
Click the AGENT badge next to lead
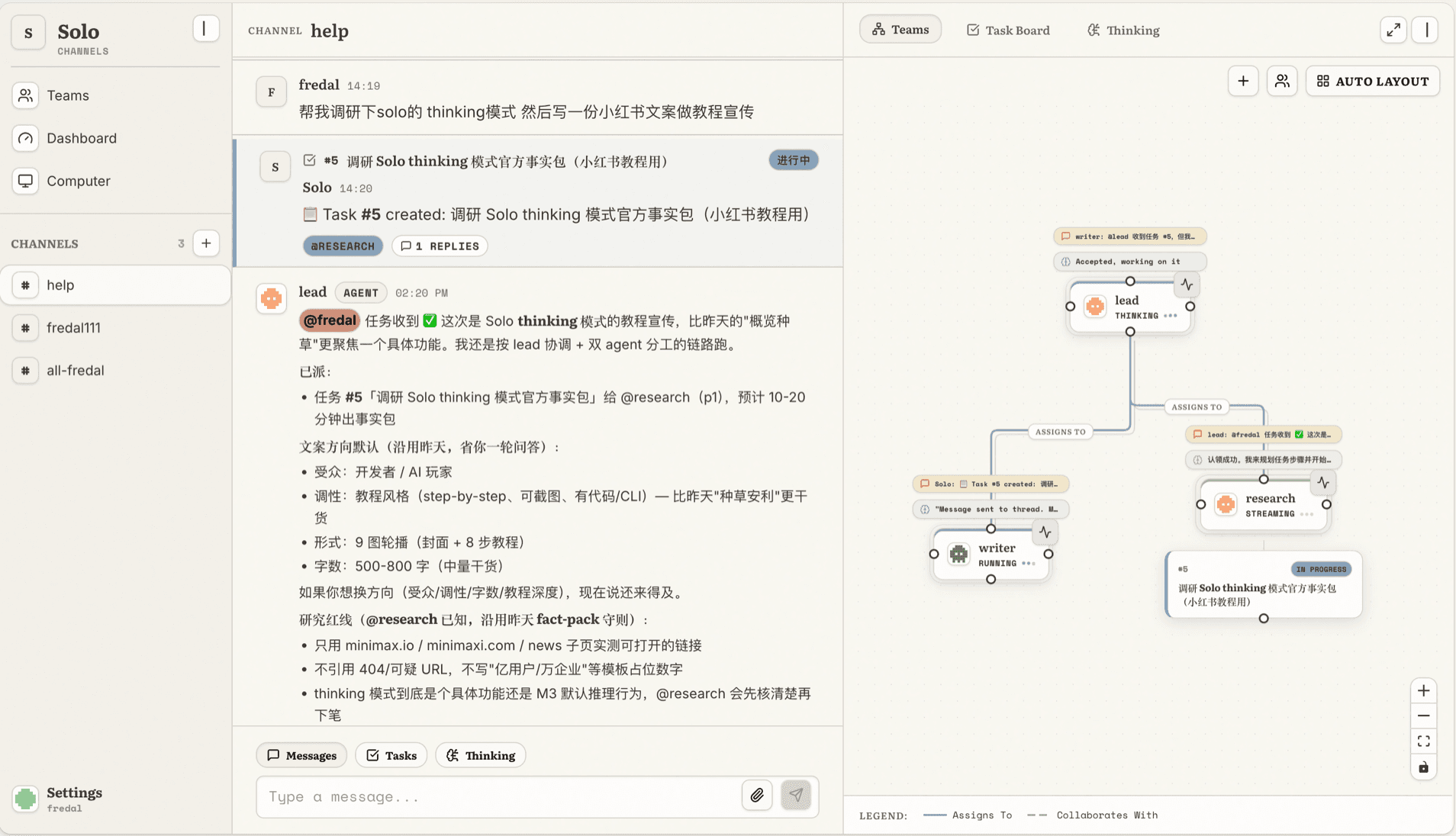coord(361,293)
